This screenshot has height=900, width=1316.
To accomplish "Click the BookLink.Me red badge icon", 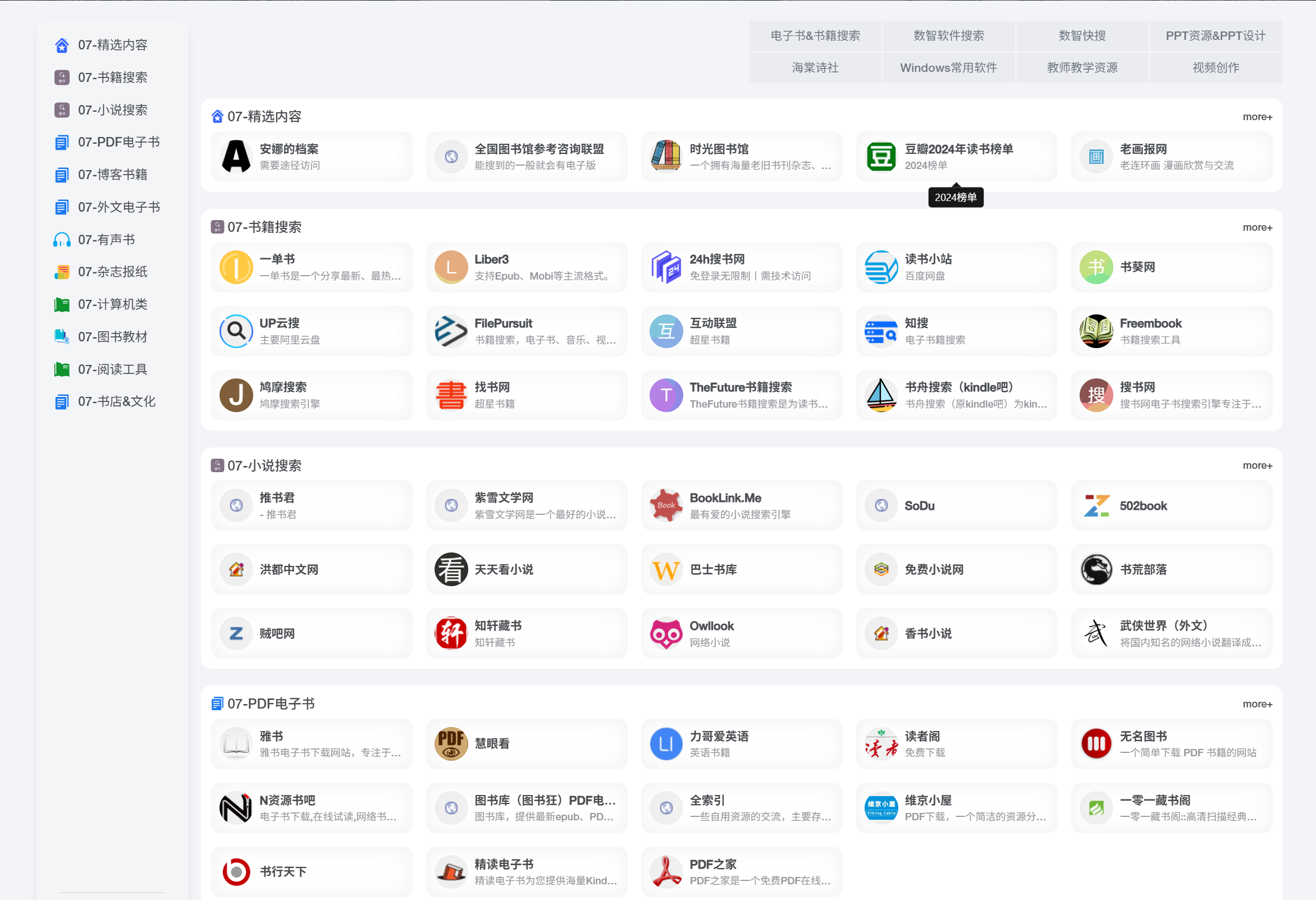I will pyautogui.click(x=666, y=506).
